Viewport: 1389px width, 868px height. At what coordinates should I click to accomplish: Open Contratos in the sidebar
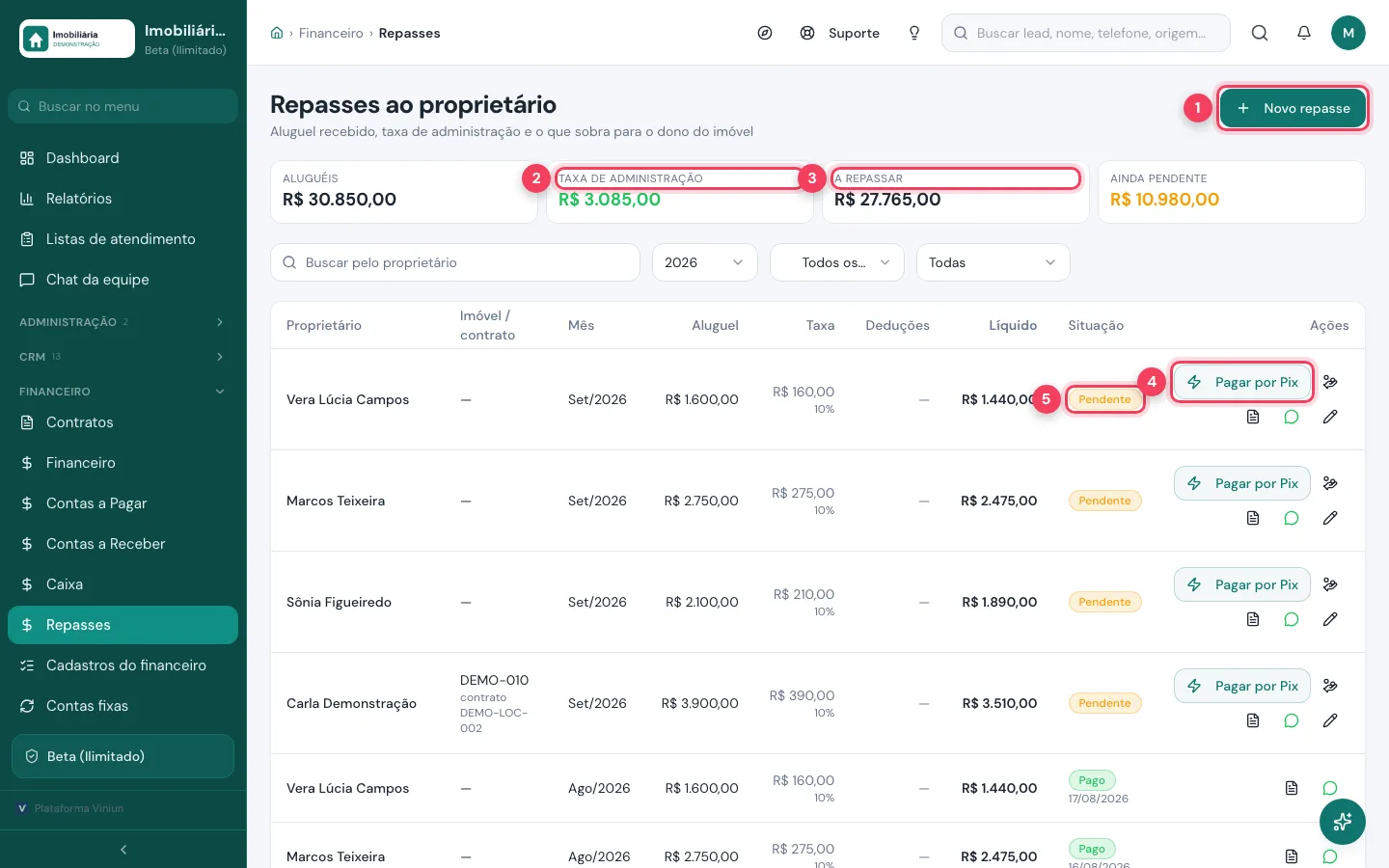(x=123, y=422)
